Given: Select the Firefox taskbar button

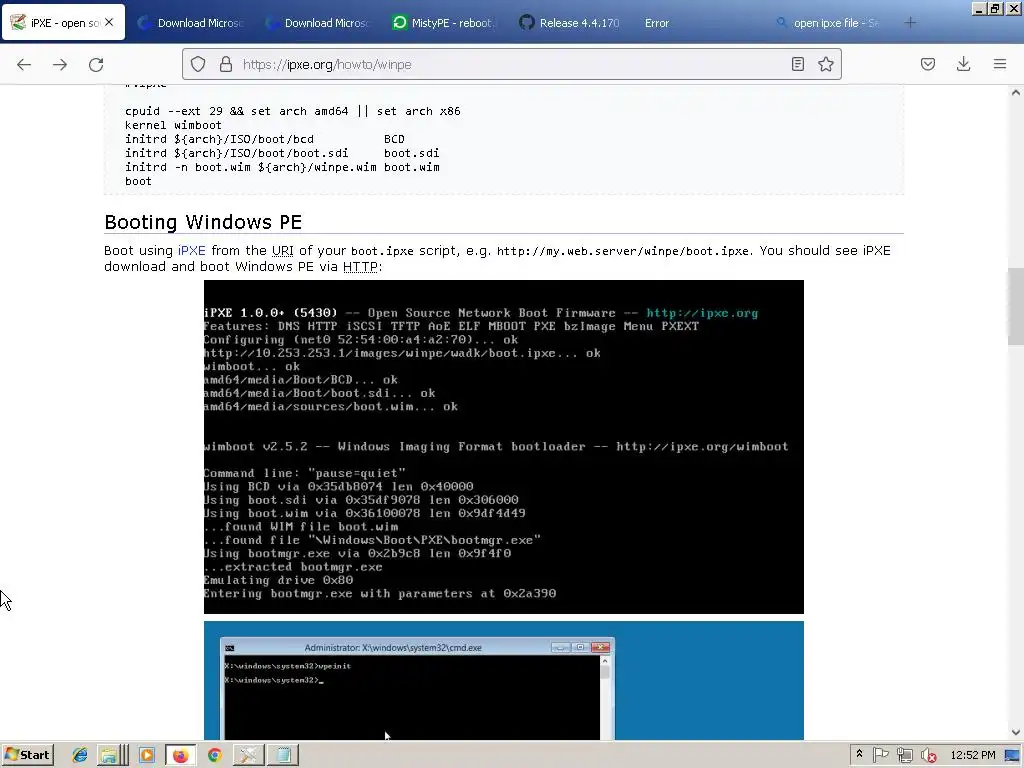Looking at the screenshot, I should [x=181, y=756].
